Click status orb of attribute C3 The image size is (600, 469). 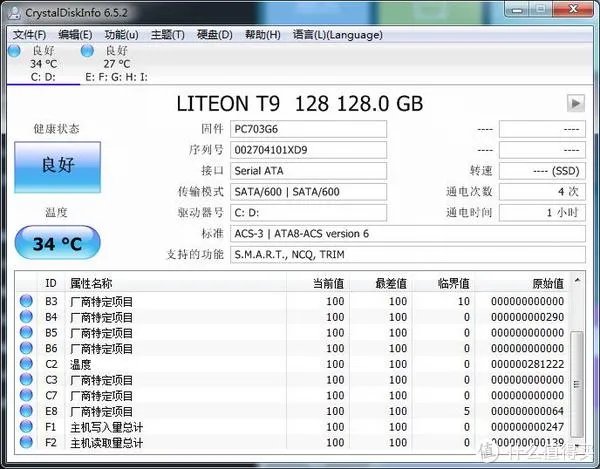26,379
